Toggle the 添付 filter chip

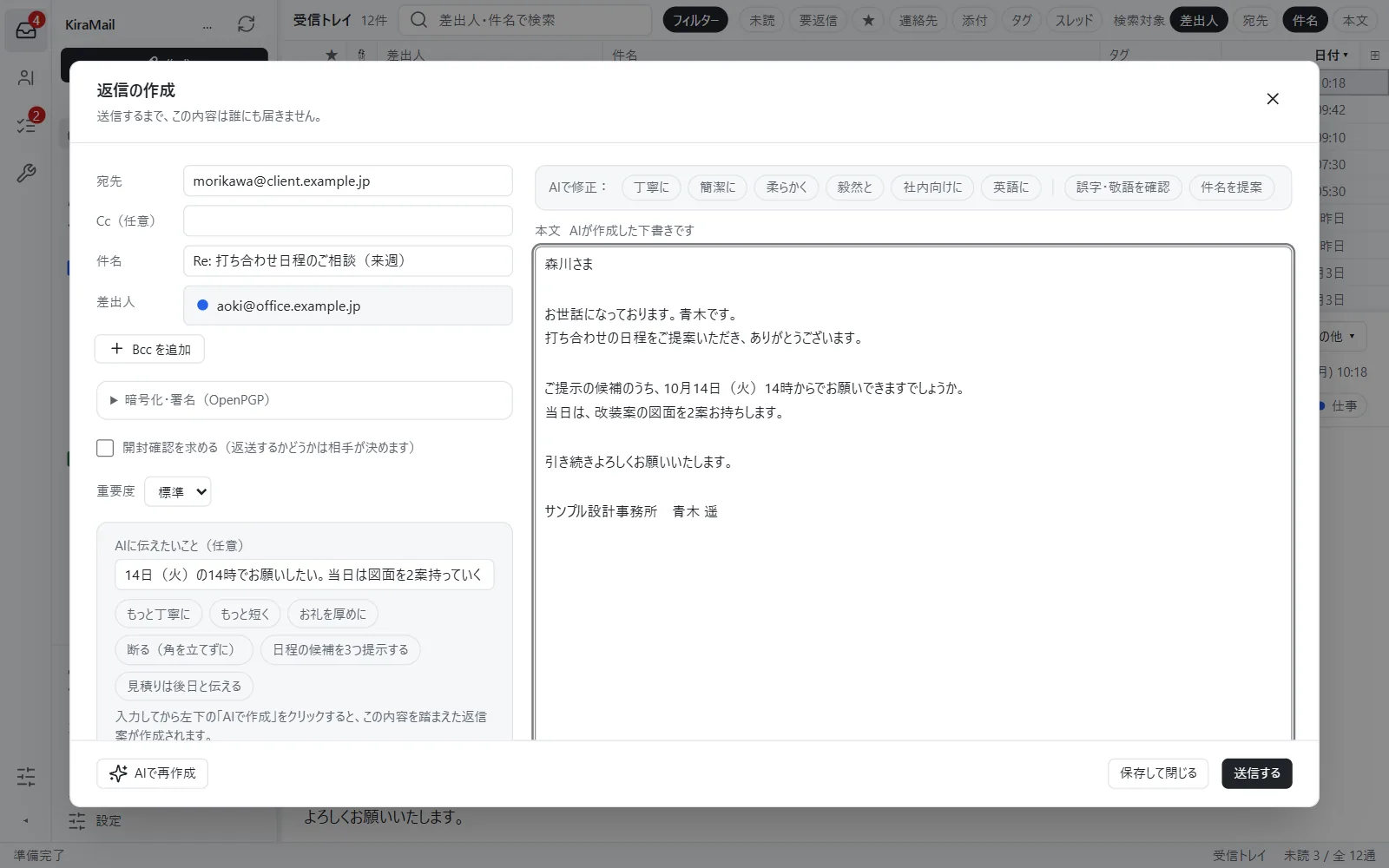coord(974,20)
